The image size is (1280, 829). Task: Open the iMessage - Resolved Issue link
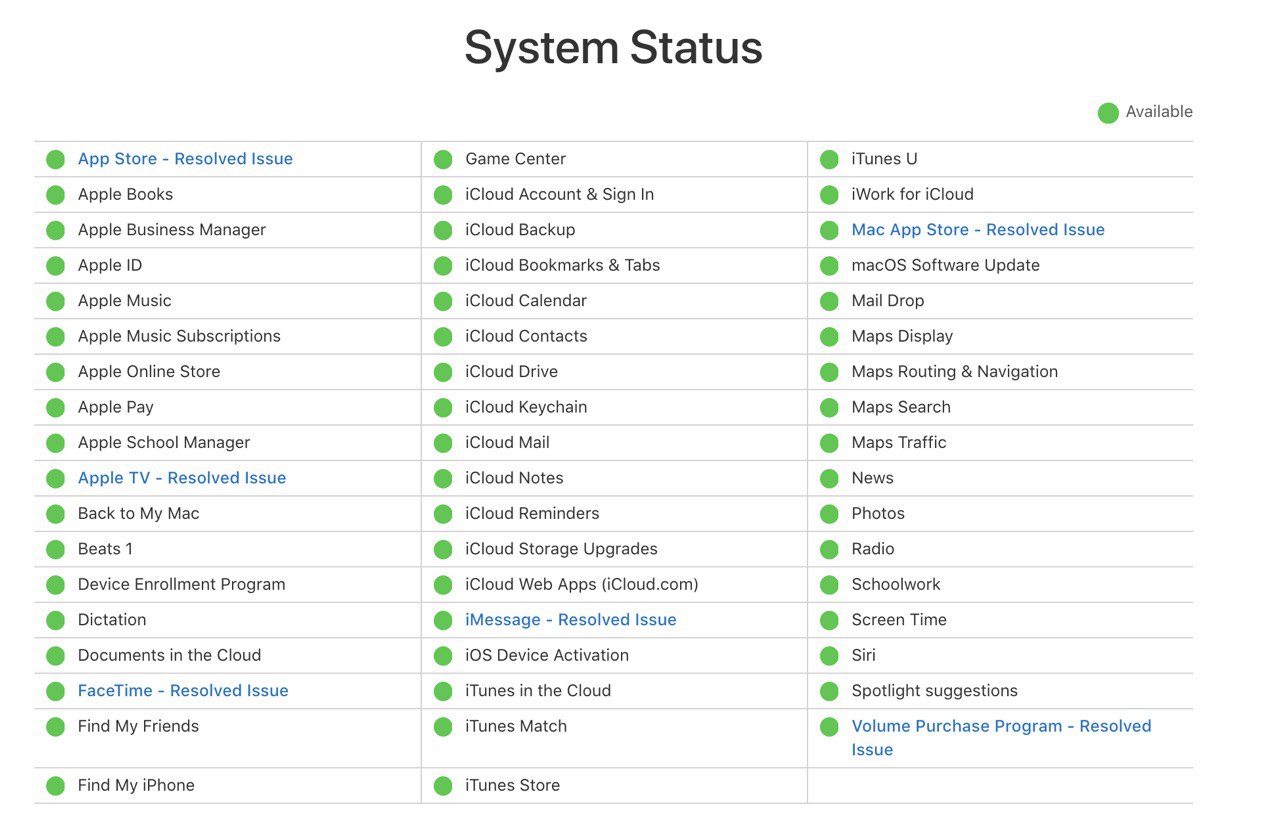point(571,620)
